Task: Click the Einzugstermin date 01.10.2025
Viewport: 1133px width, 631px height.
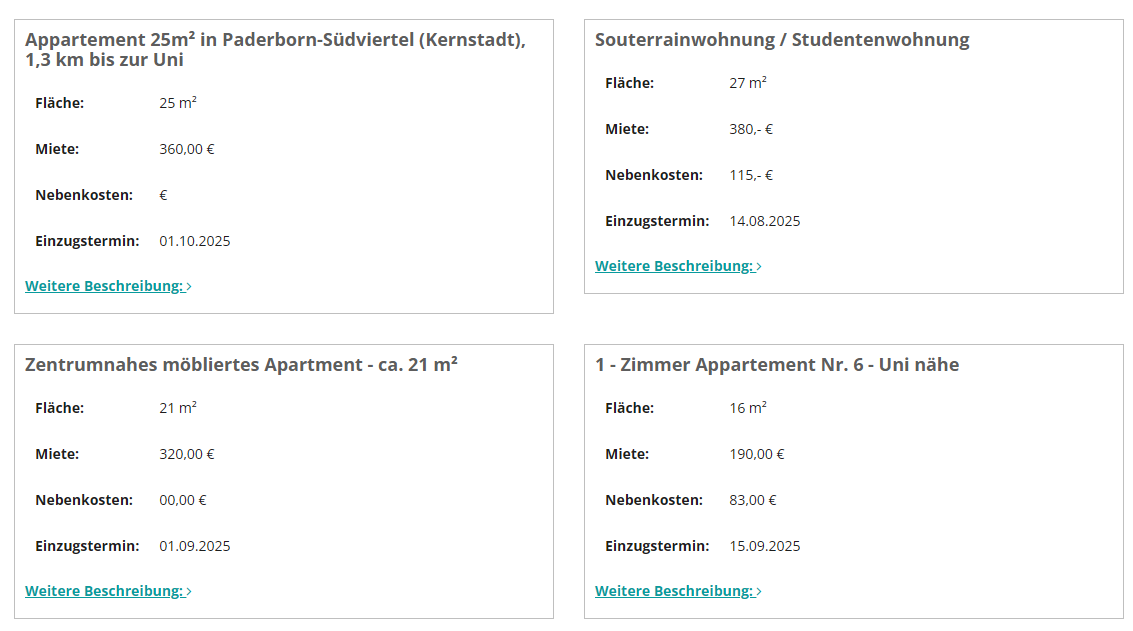Action: pos(195,241)
